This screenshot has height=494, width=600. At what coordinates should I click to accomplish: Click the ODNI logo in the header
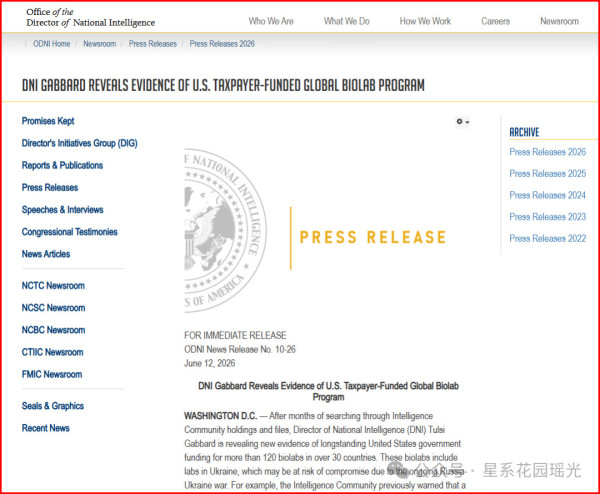90,18
